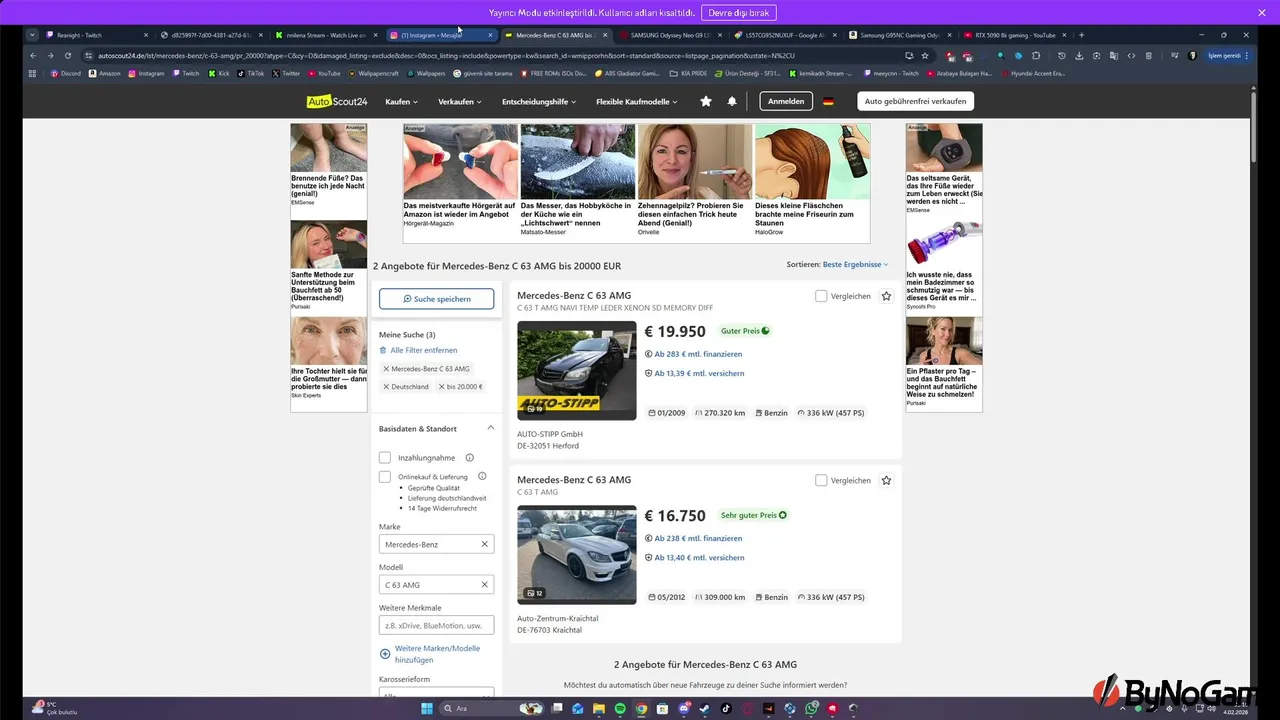This screenshot has width=1280, height=720.
Task: Open Windows Start menu
Action: (x=427, y=708)
